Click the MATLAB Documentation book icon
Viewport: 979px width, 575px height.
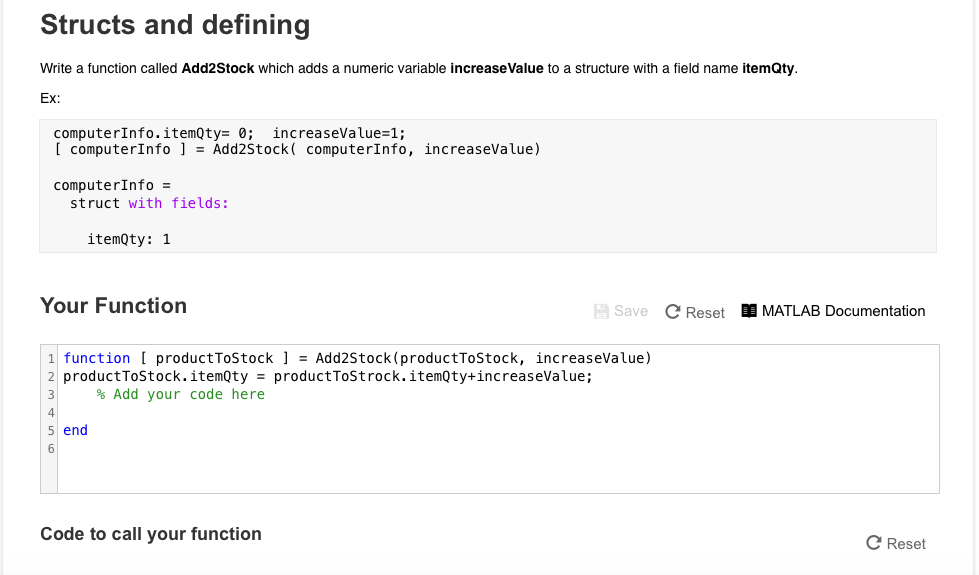(749, 311)
